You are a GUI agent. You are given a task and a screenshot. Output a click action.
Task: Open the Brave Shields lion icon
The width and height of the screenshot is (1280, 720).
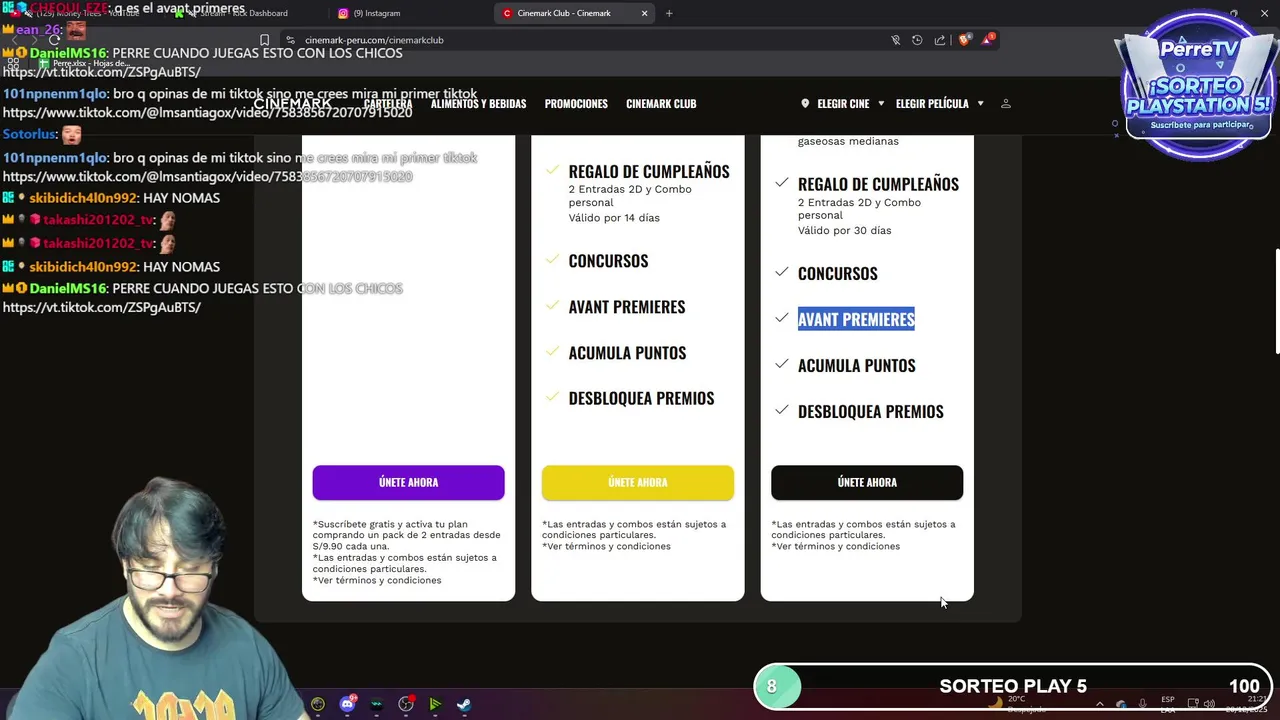coord(964,40)
